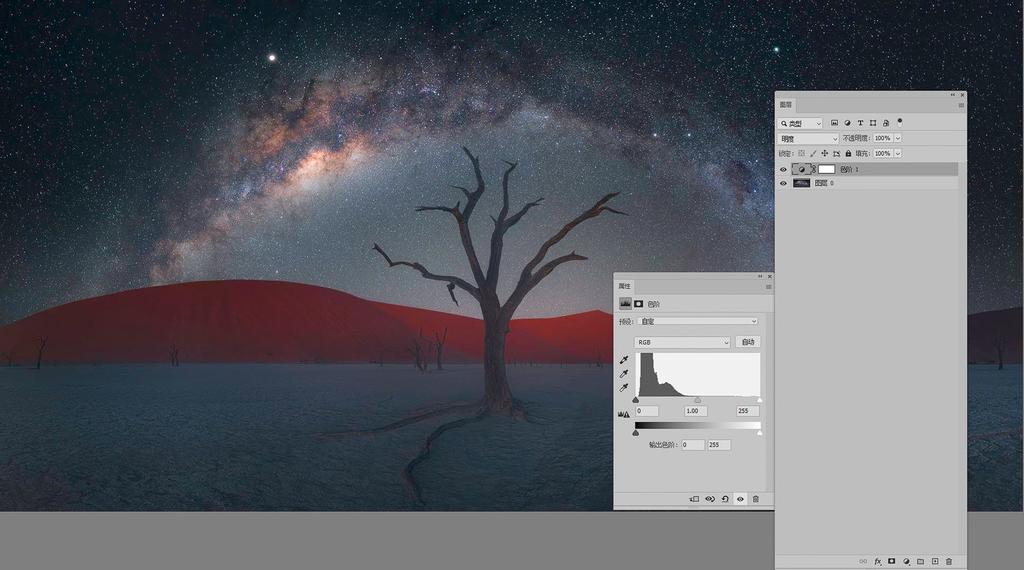Open the layer blend mode dropdown
This screenshot has height=570, width=1024.
pos(808,138)
